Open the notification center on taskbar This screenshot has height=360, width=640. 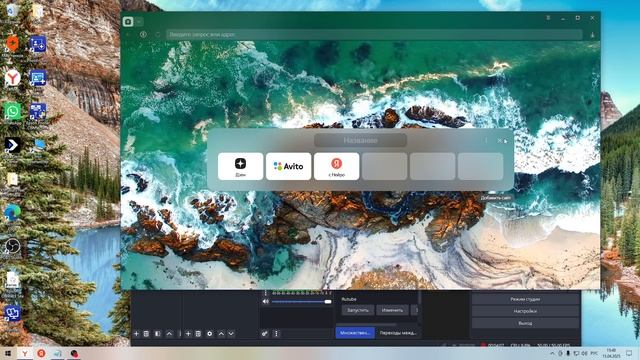coord(629,353)
